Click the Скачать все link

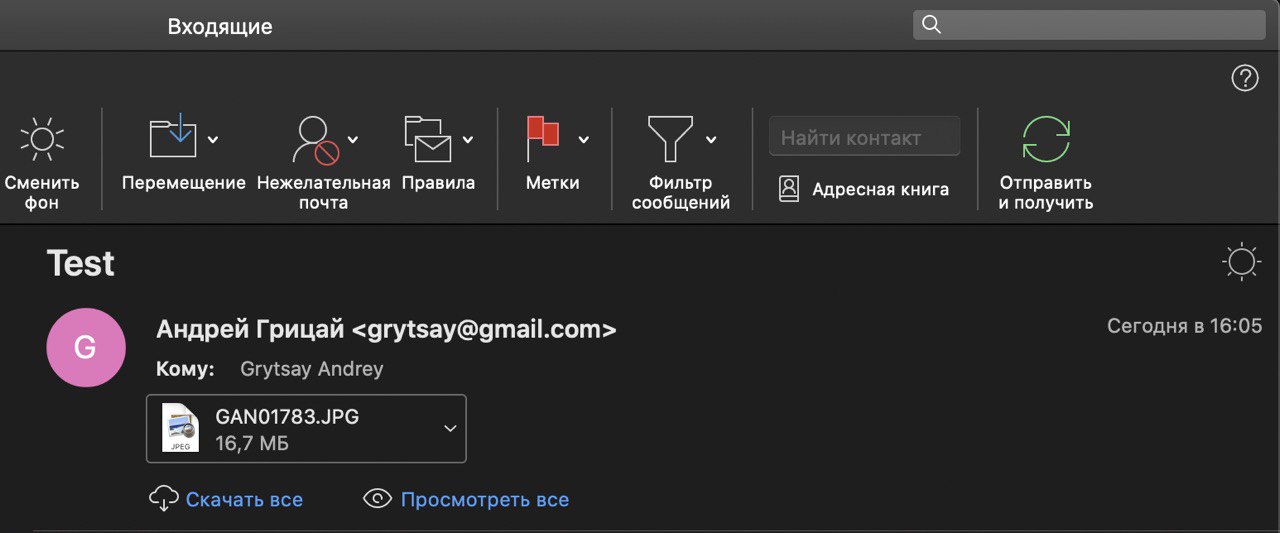[x=244, y=499]
